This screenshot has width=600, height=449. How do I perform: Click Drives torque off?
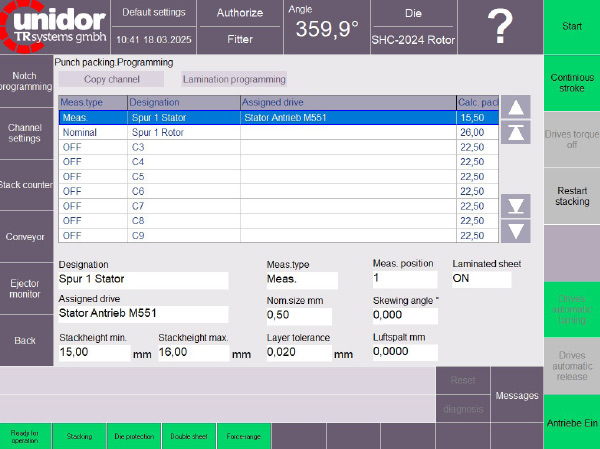click(572, 139)
